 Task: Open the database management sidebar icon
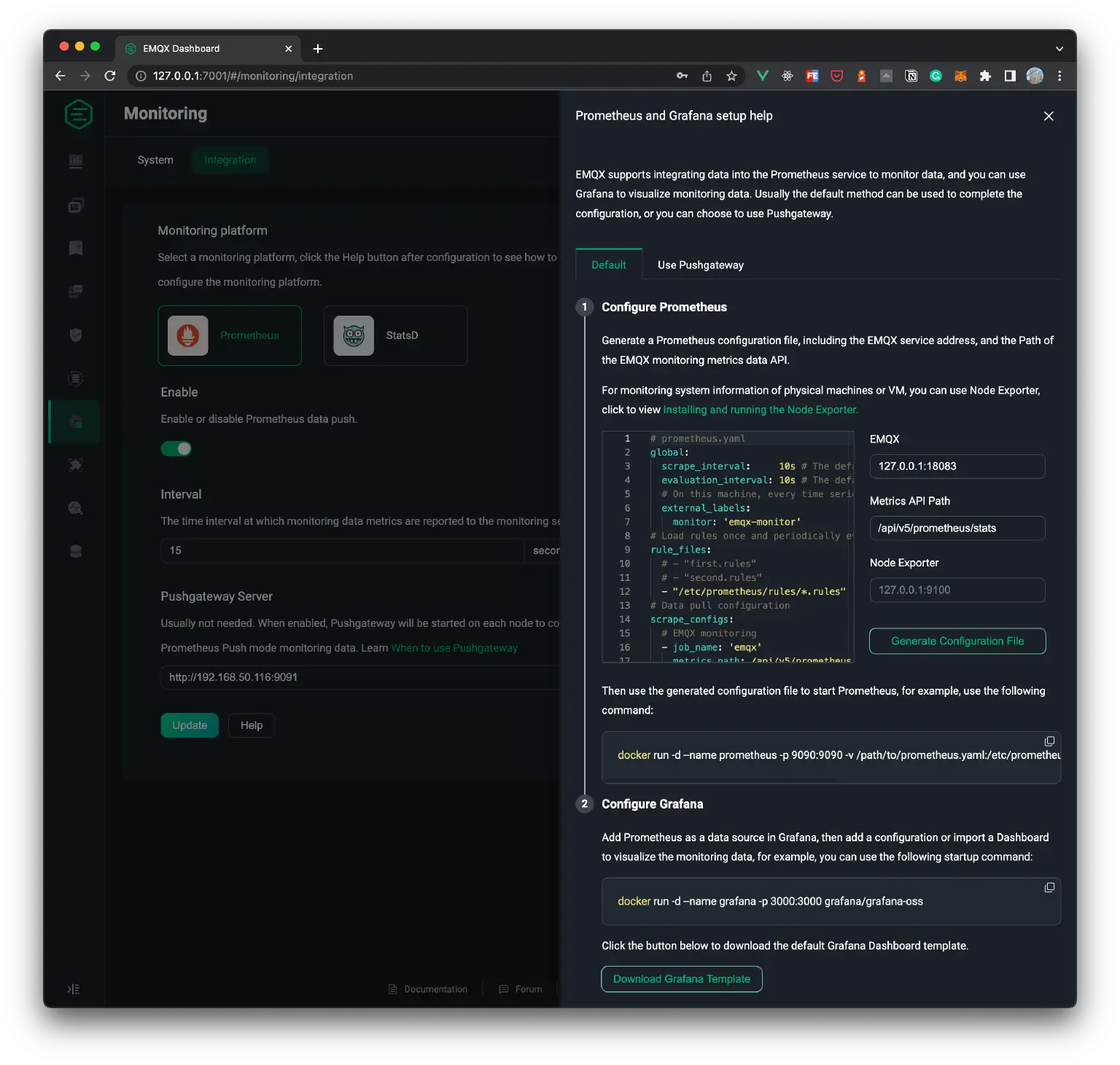coord(75,551)
